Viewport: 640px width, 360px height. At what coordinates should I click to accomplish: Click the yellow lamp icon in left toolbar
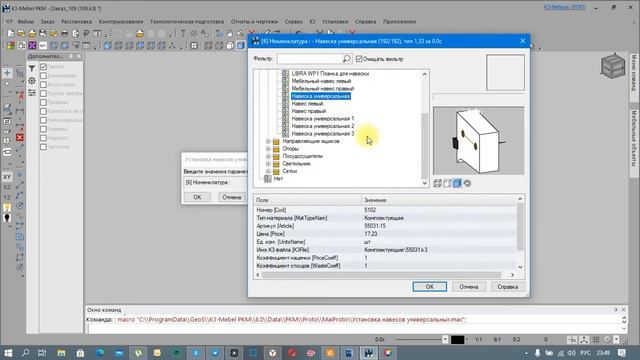(x=7, y=208)
